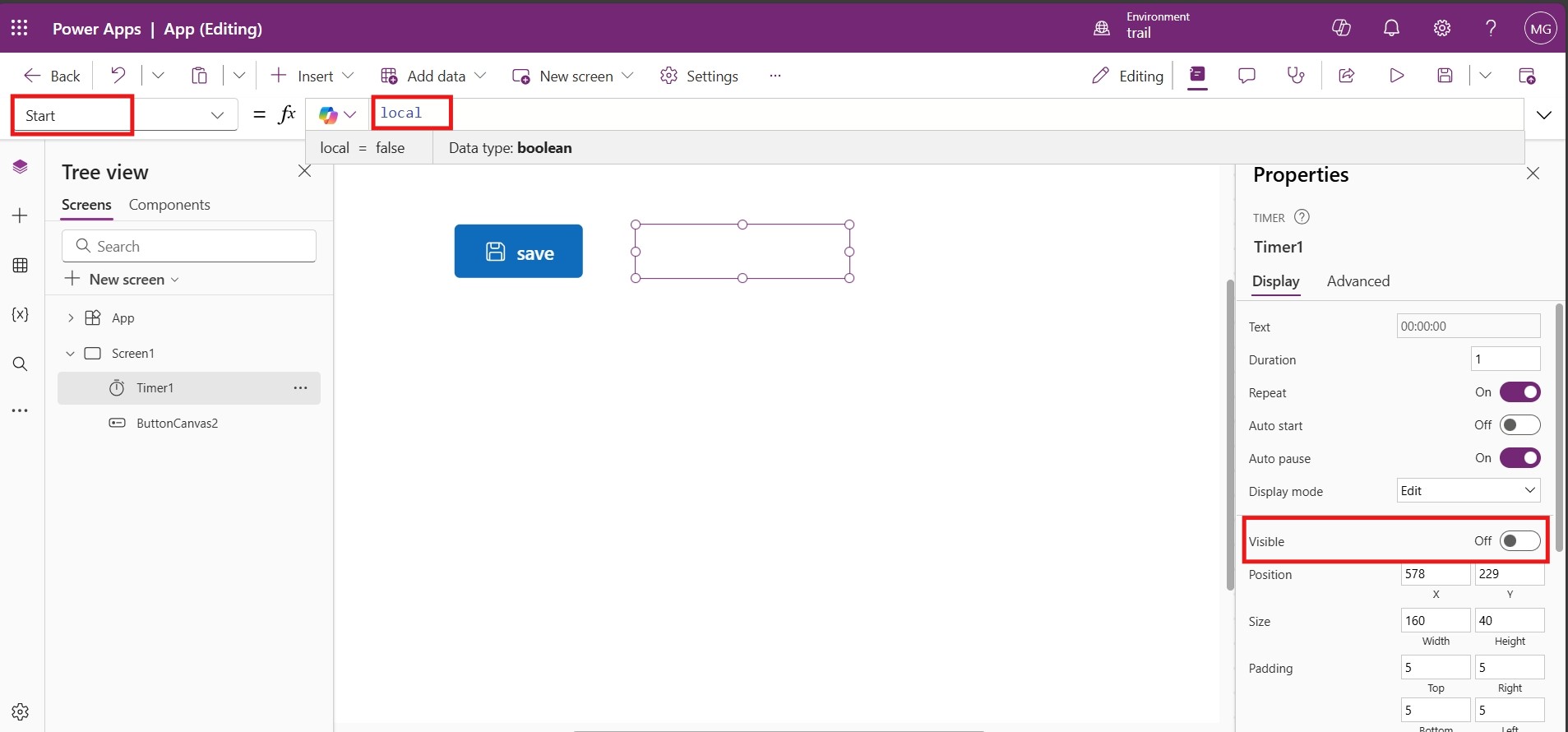Open the Copilot icon in header
The height and width of the screenshot is (732, 1568).
pyautogui.click(x=1341, y=28)
